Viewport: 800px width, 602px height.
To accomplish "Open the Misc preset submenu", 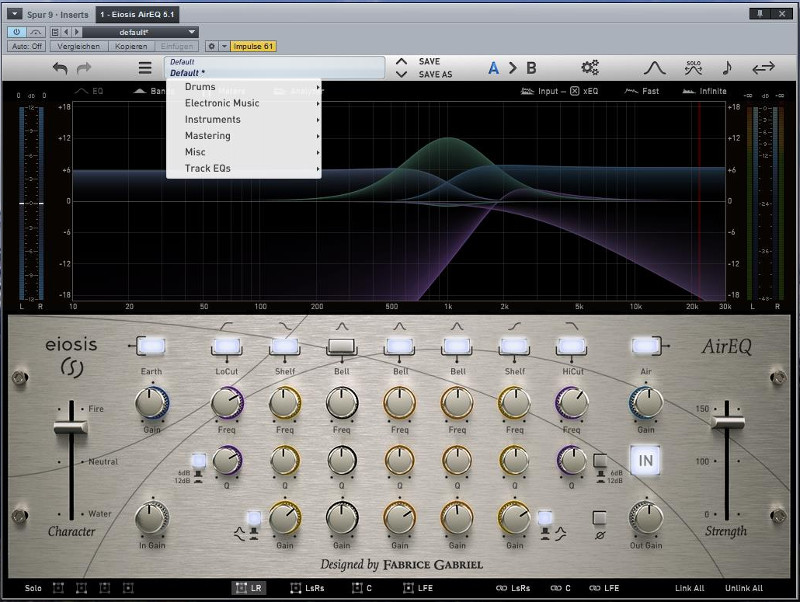I will point(244,152).
